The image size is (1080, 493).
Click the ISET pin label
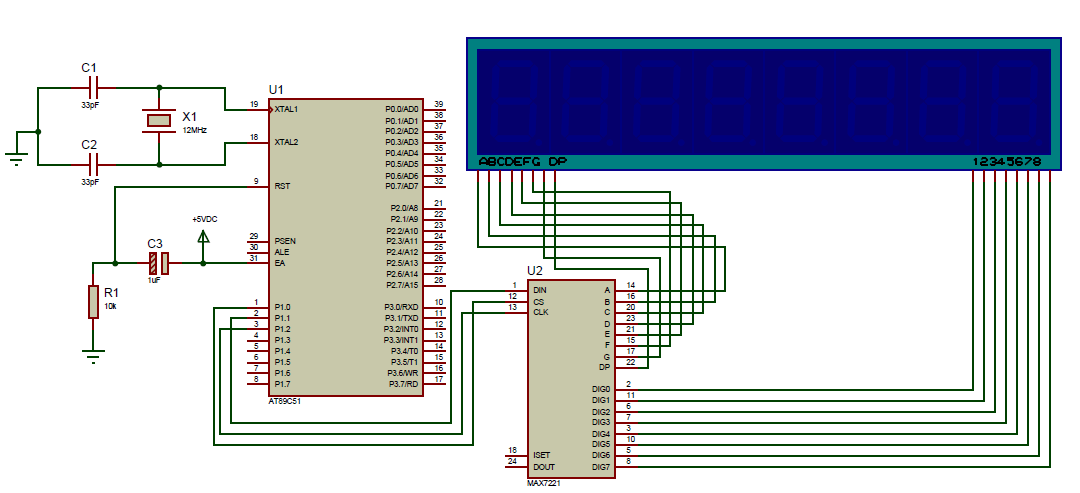pos(541,456)
